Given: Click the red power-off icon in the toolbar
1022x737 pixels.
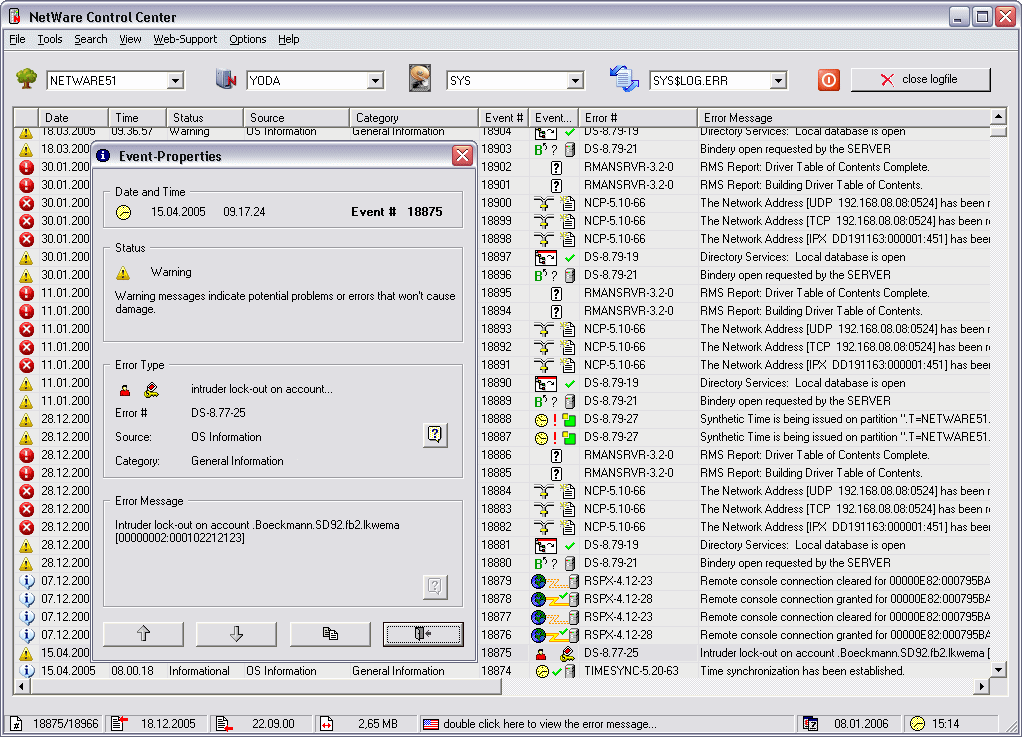Looking at the screenshot, I should (828, 80).
